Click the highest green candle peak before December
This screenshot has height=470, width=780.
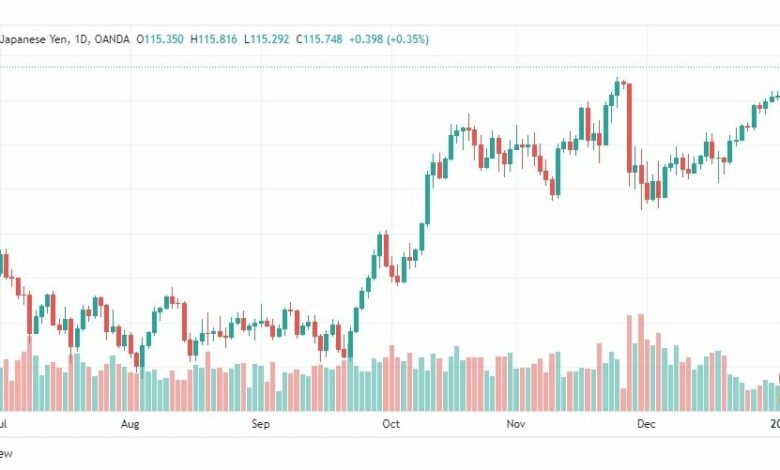(617, 87)
